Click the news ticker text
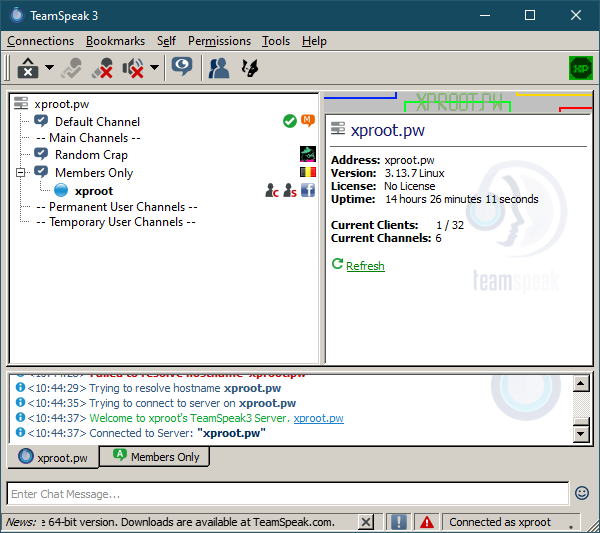The width and height of the screenshot is (600, 533). (x=188, y=522)
